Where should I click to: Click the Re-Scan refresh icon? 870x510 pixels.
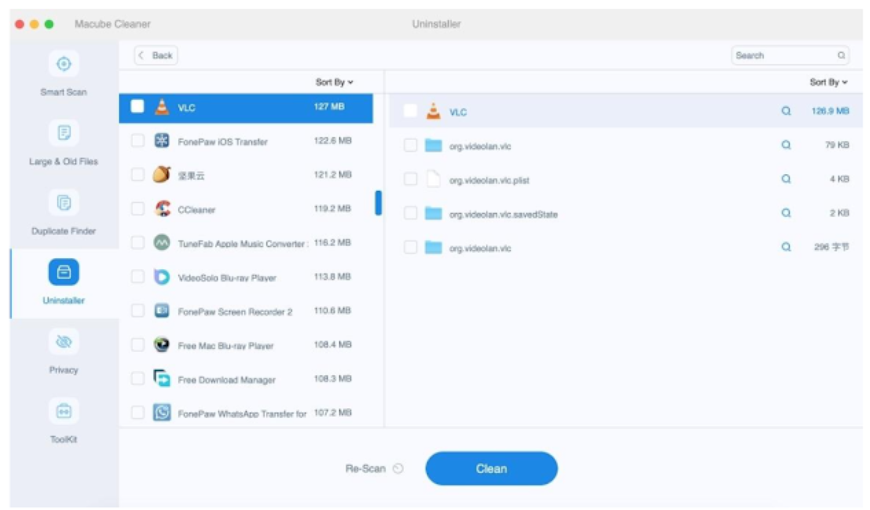(x=398, y=468)
